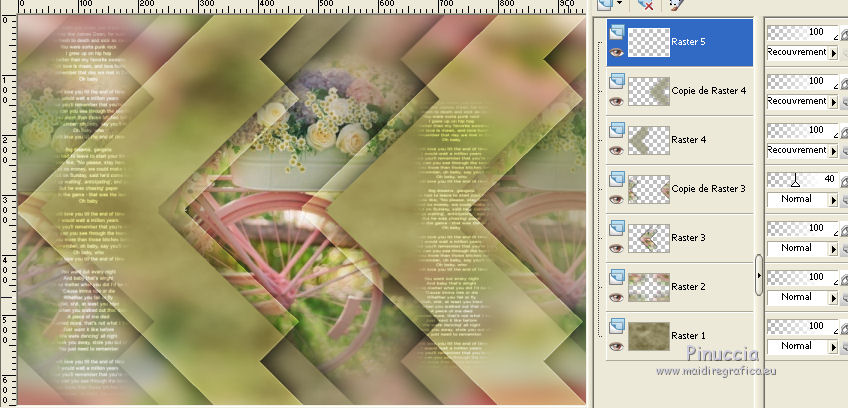The height and width of the screenshot is (408, 848).
Task: Hide the Raster 4 layer
Action: pos(617,150)
